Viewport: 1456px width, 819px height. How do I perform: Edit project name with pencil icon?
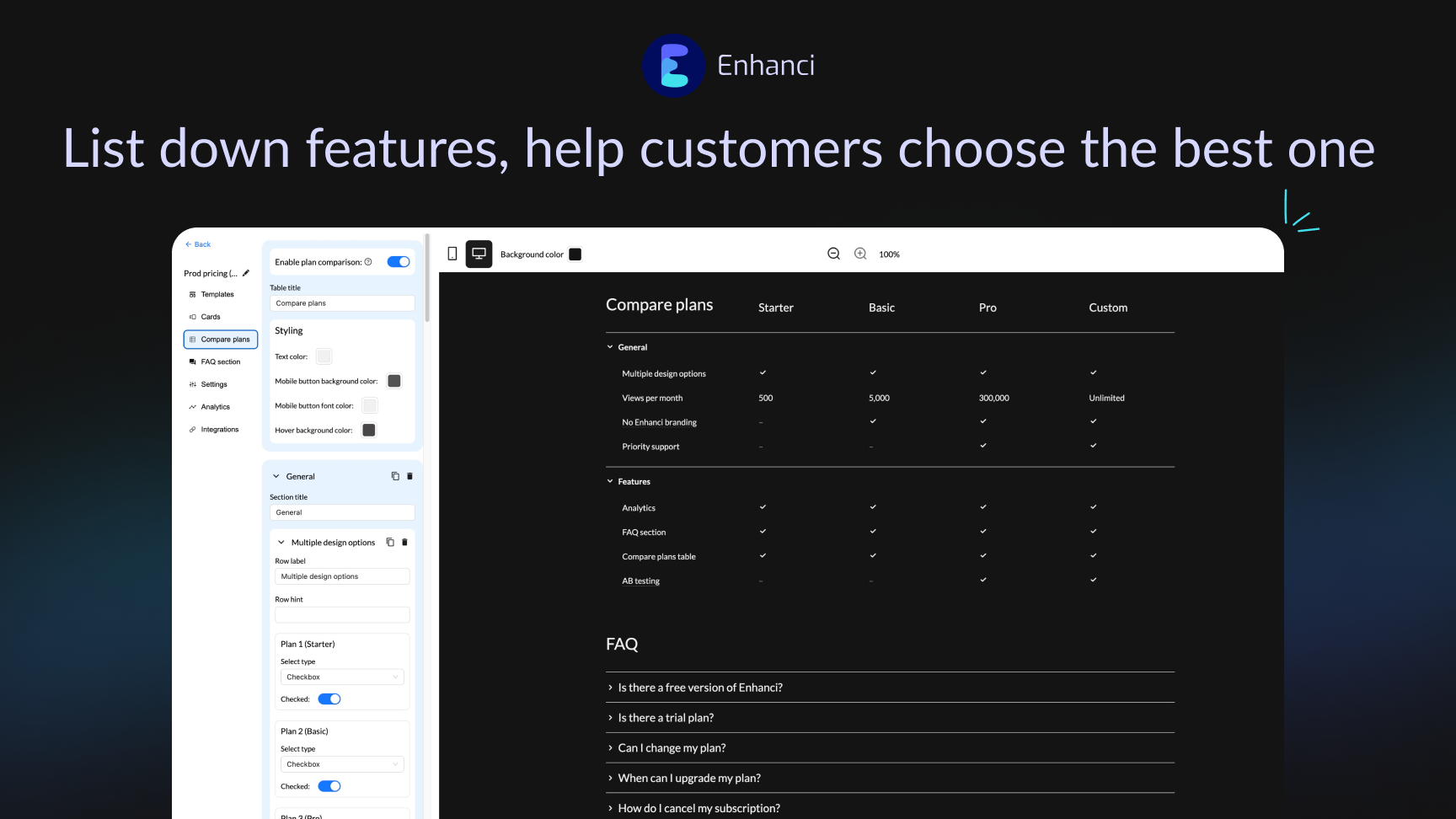tap(246, 273)
